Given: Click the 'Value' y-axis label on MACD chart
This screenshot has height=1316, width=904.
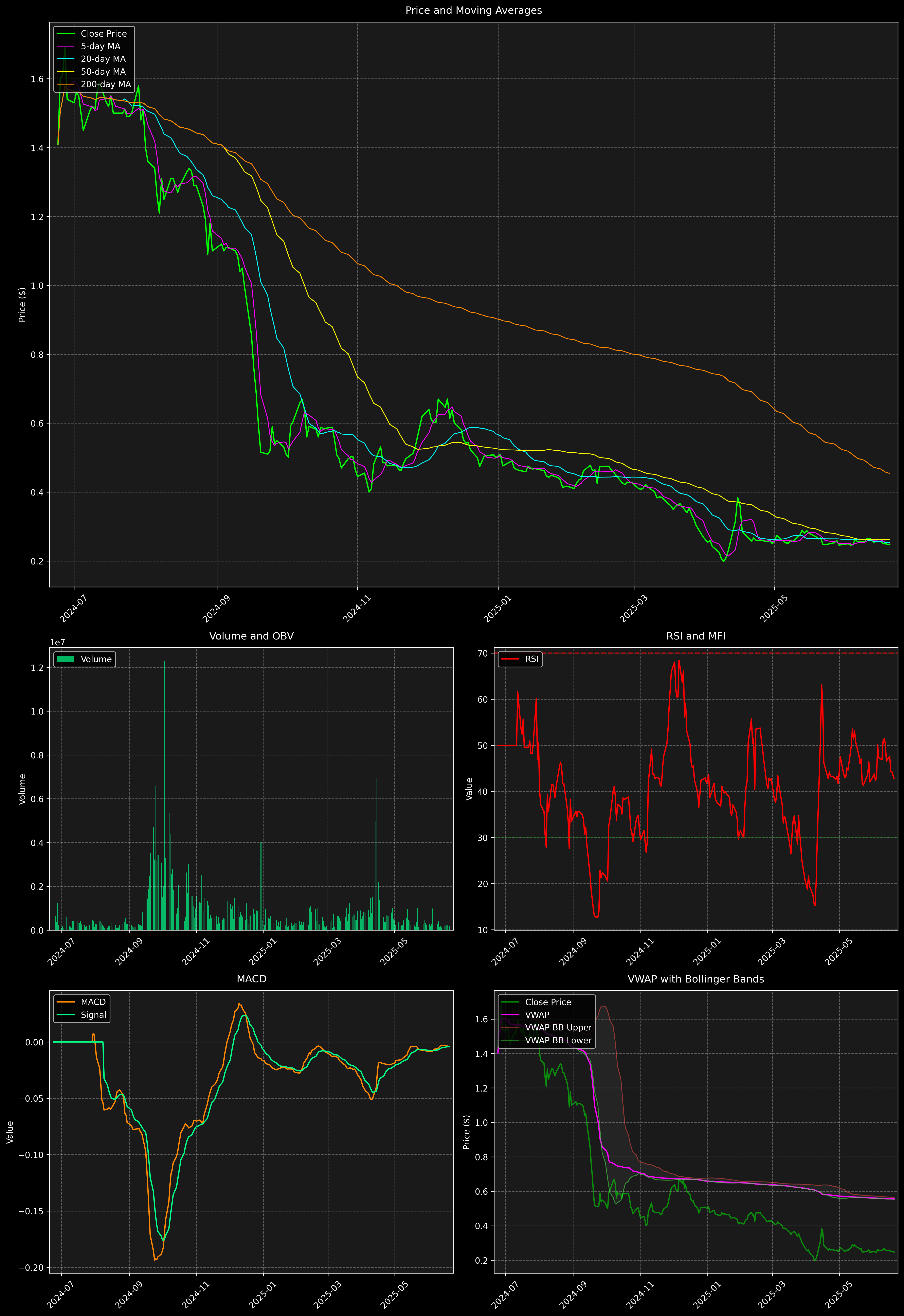Looking at the screenshot, I should pyautogui.click(x=10, y=1132).
